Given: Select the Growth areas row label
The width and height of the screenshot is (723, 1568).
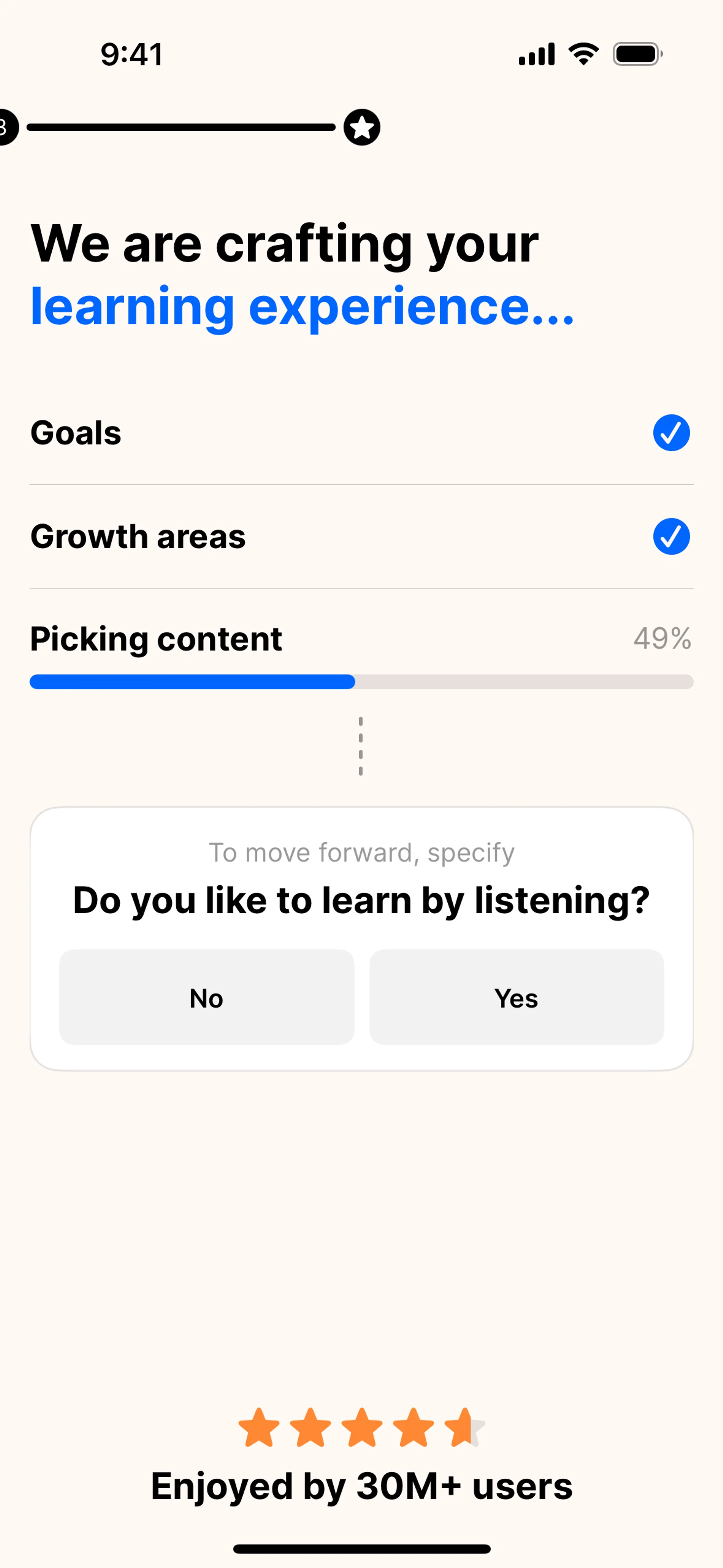Looking at the screenshot, I should tap(138, 536).
